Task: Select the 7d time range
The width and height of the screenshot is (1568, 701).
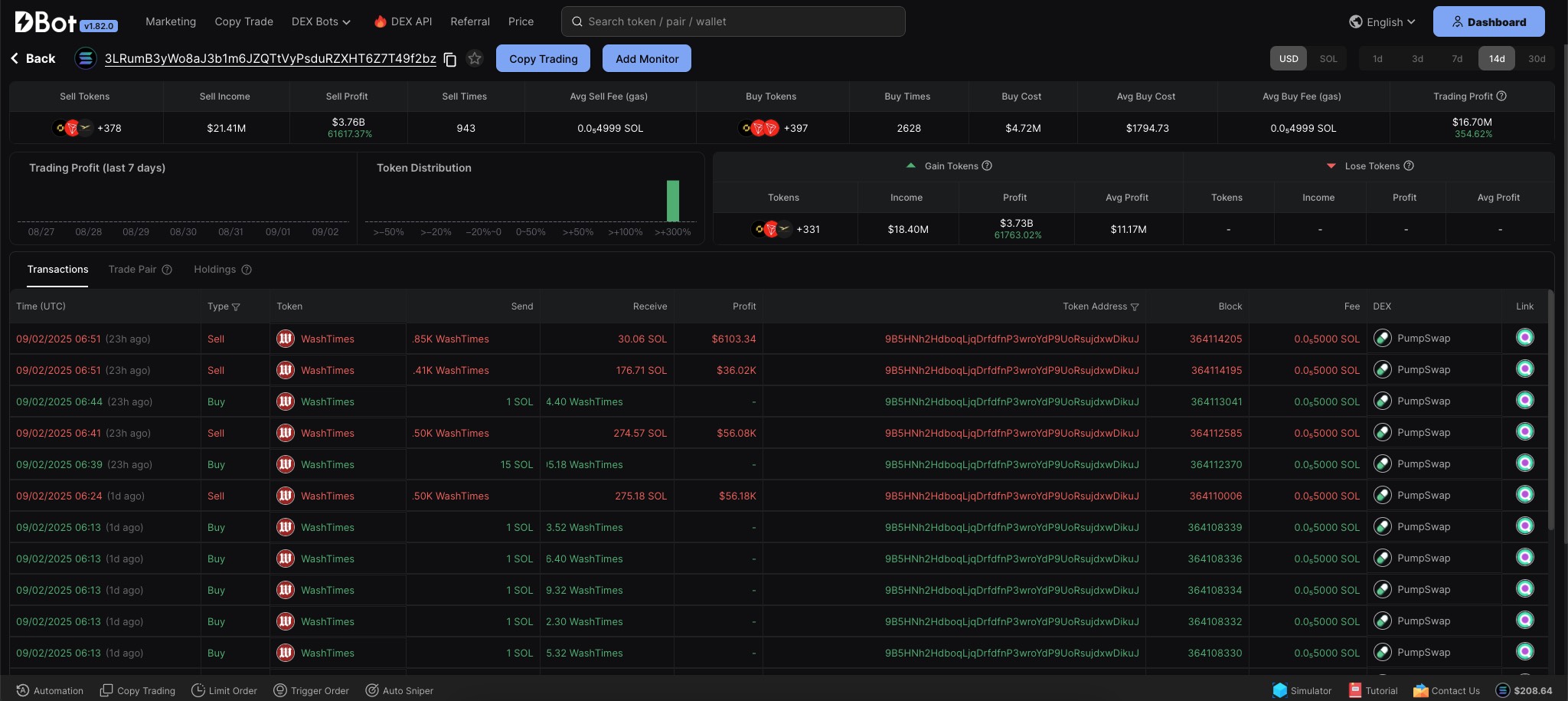Action: [x=1457, y=59]
